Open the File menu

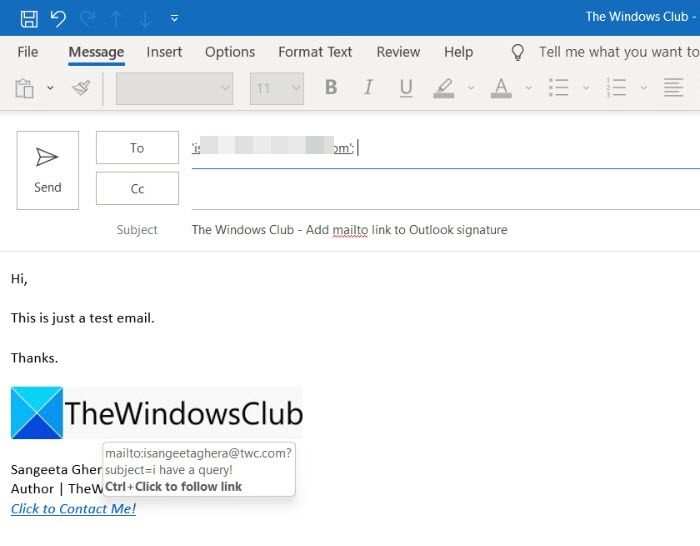(x=28, y=52)
